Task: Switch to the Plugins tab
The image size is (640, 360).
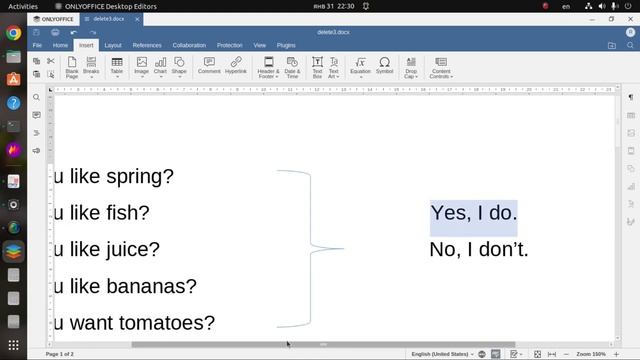Action: click(286, 45)
